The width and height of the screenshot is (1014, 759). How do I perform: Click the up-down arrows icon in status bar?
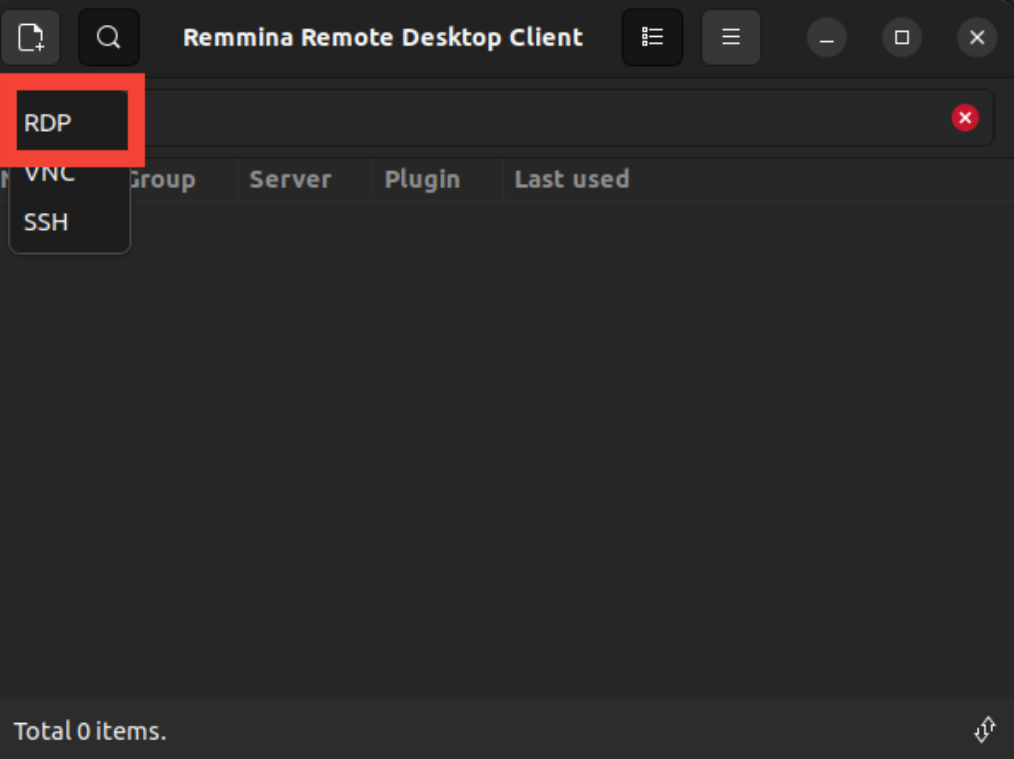tap(984, 730)
